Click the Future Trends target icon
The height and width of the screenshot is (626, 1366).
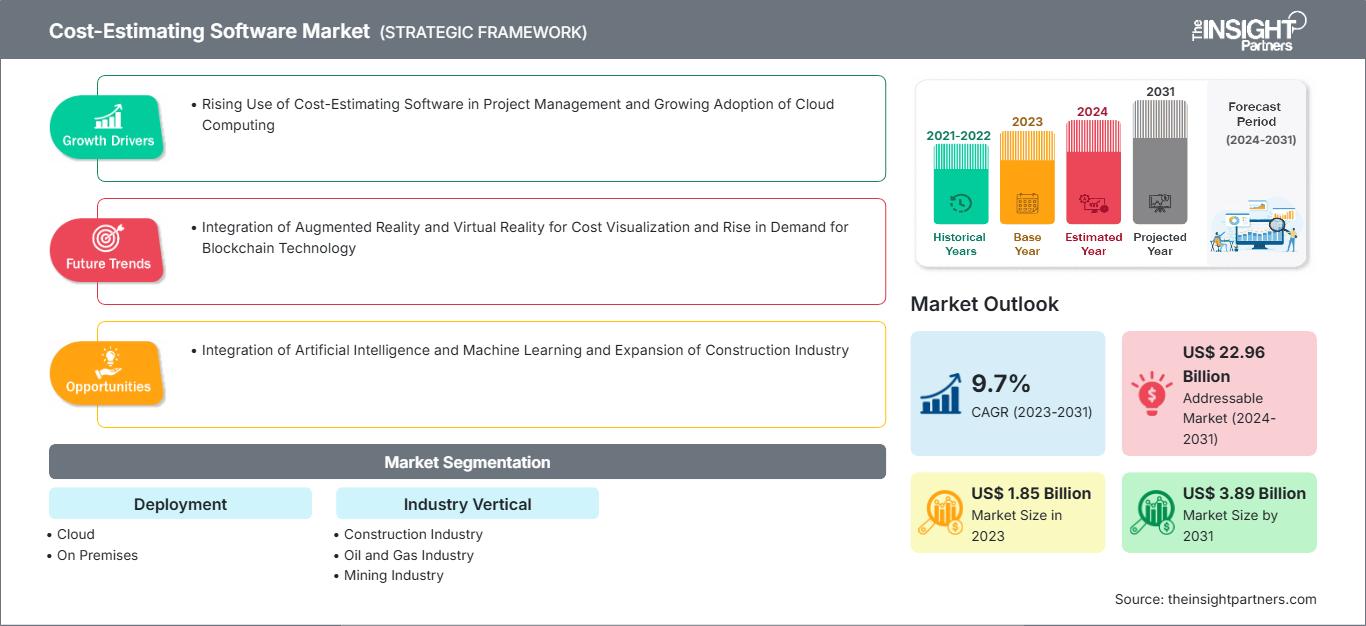pyautogui.click(x=107, y=239)
